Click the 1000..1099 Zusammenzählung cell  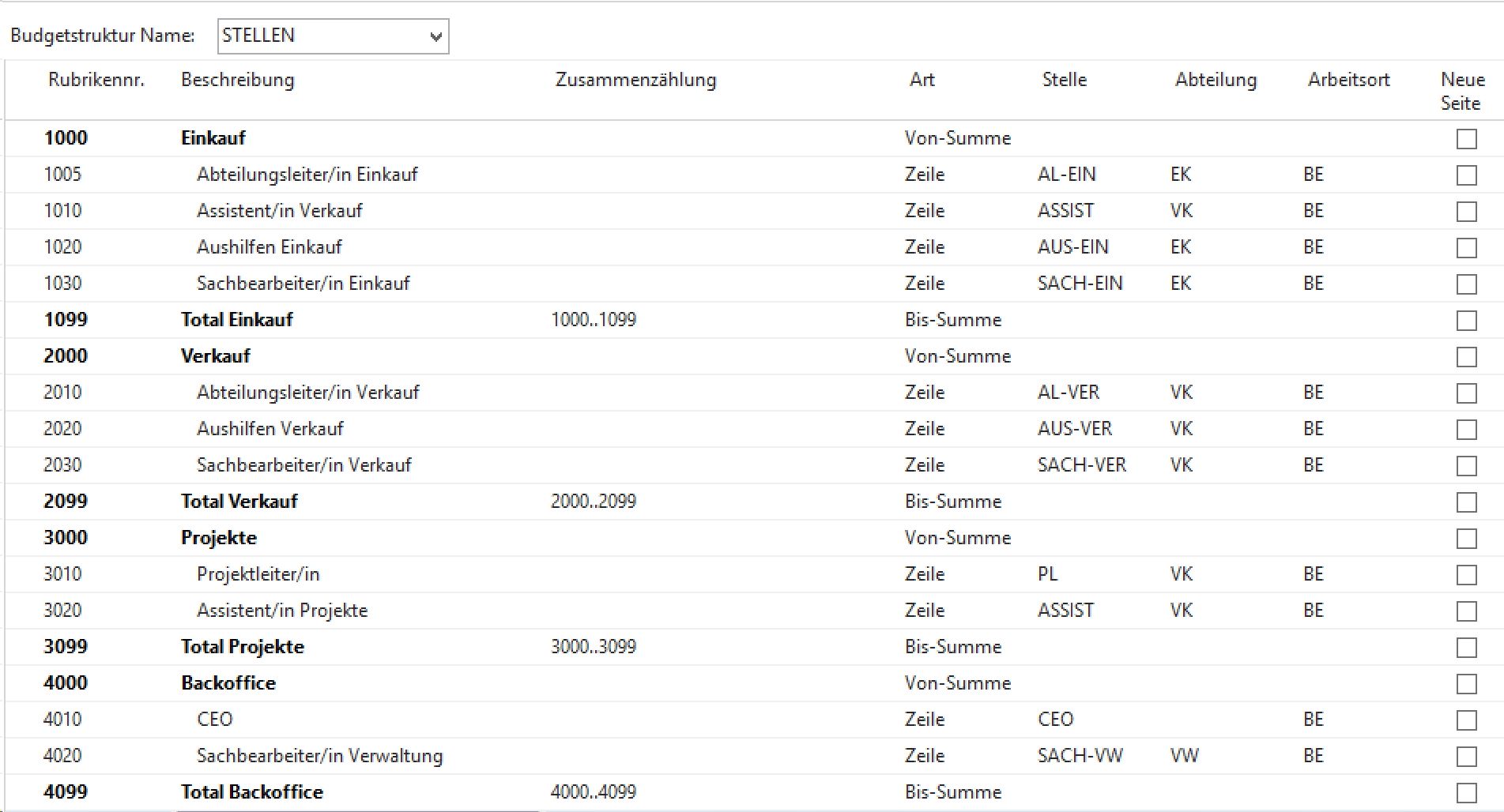(594, 320)
